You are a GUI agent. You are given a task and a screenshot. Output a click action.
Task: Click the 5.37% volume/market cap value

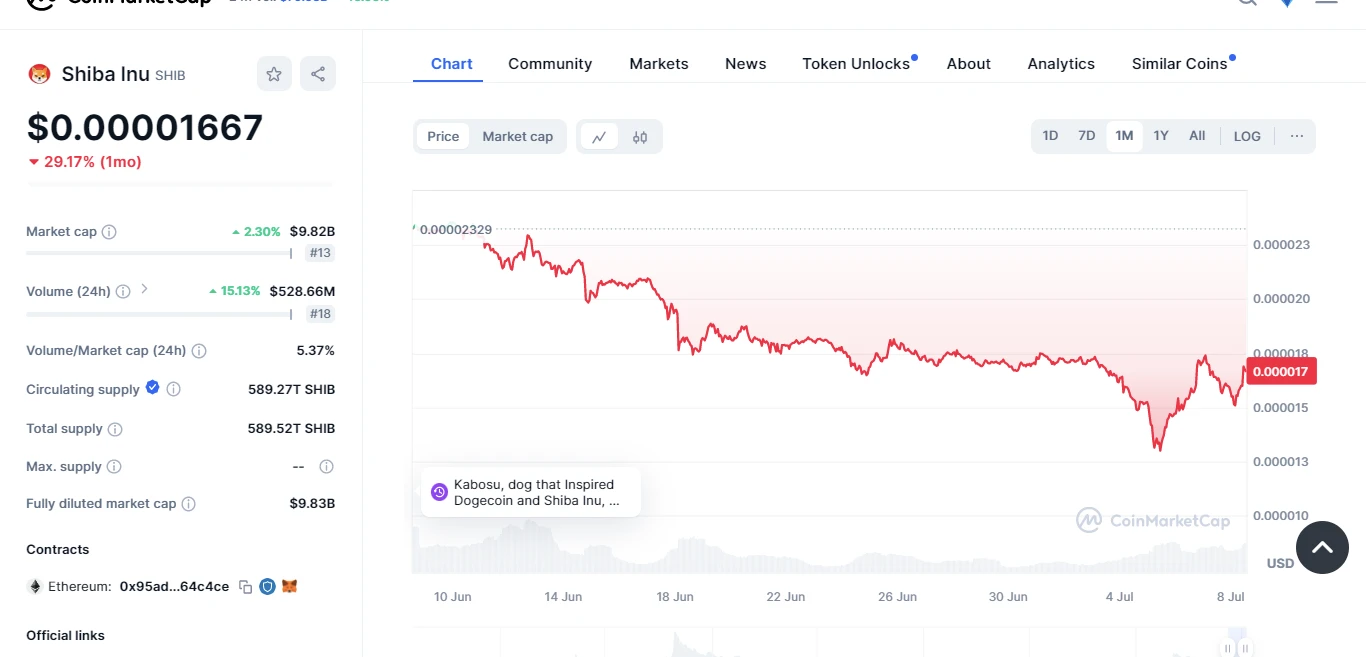pyautogui.click(x=316, y=351)
